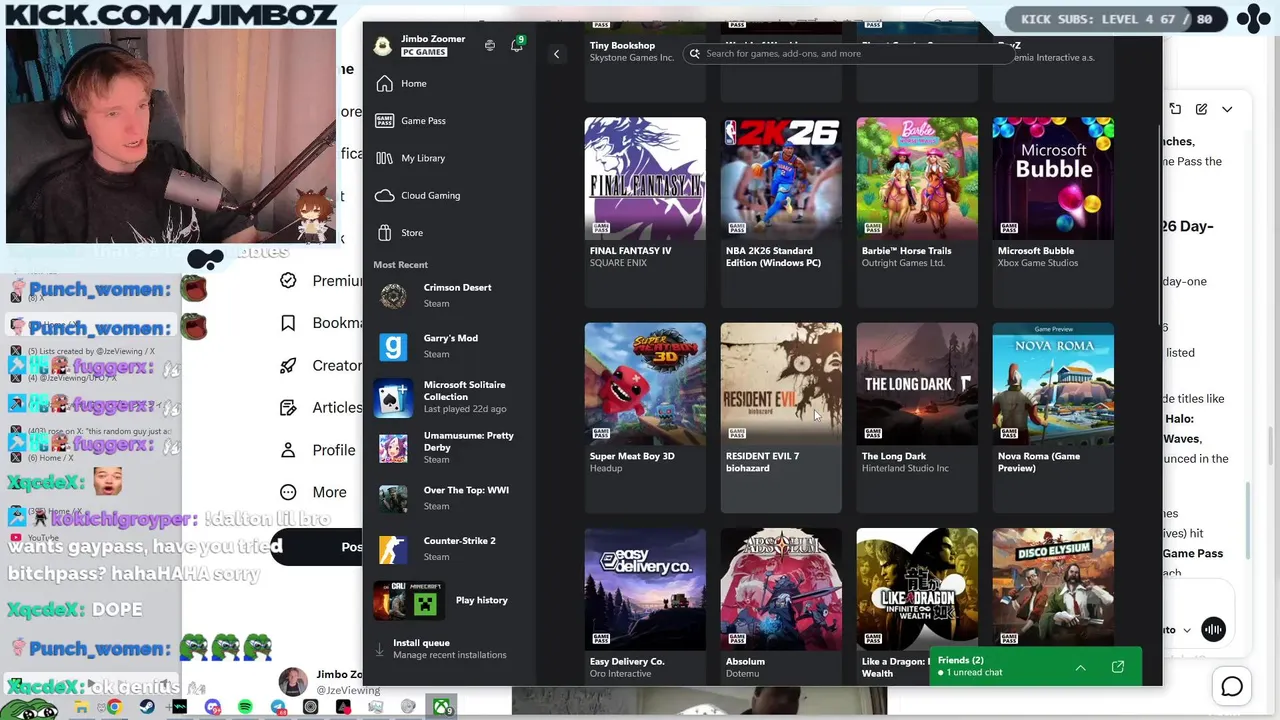
Task: Expand the Friends (2) chat bar chevron
Action: click(x=1080, y=667)
